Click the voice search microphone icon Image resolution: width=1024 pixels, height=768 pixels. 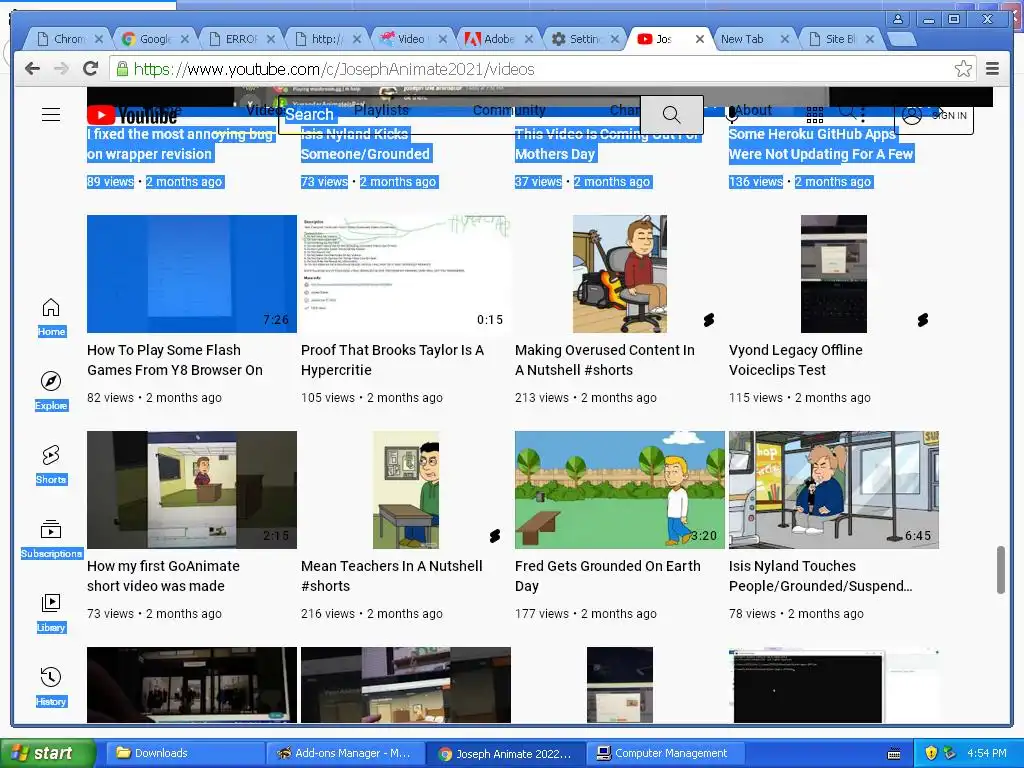731,115
